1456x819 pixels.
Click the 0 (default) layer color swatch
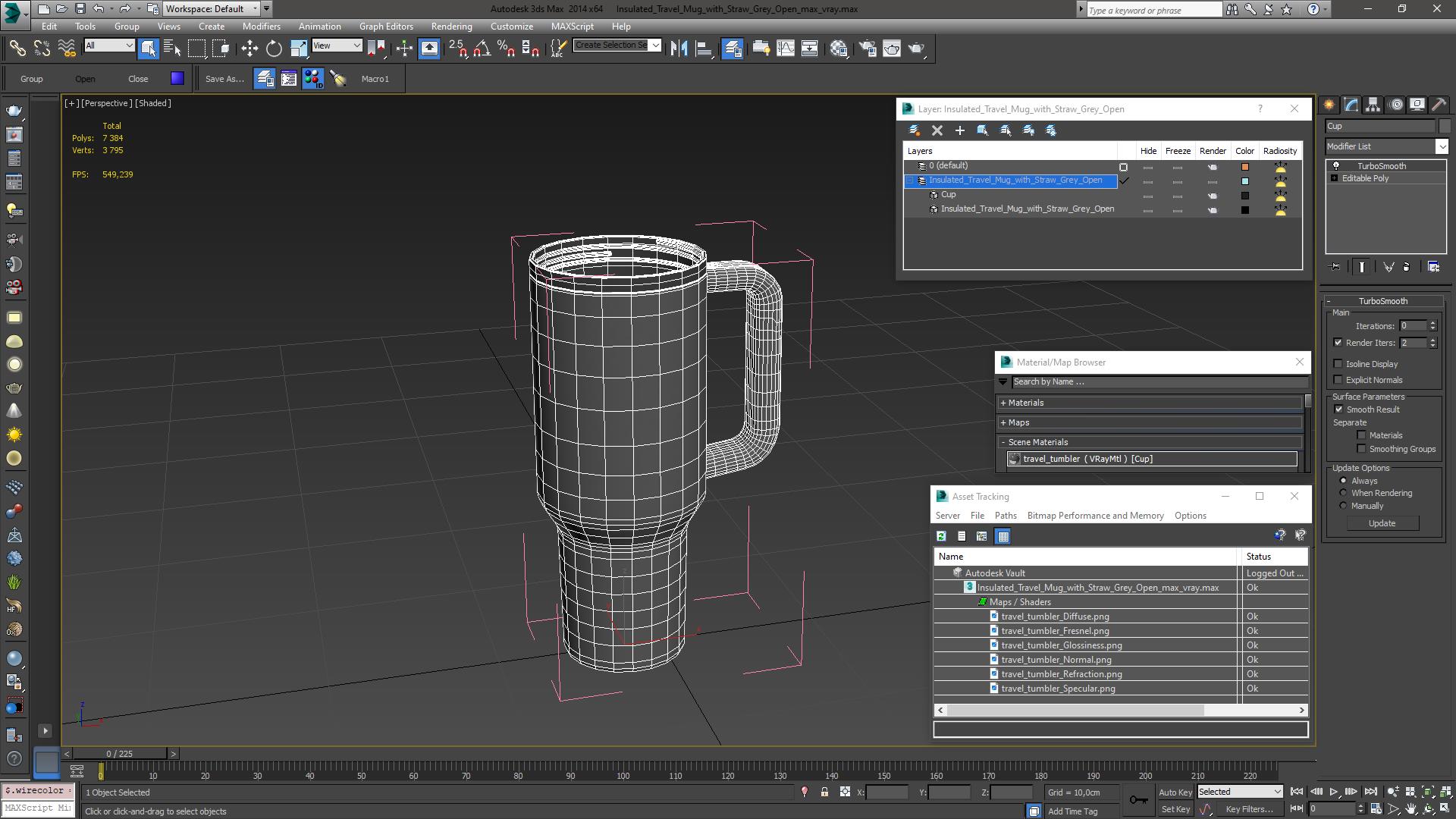click(1244, 167)
